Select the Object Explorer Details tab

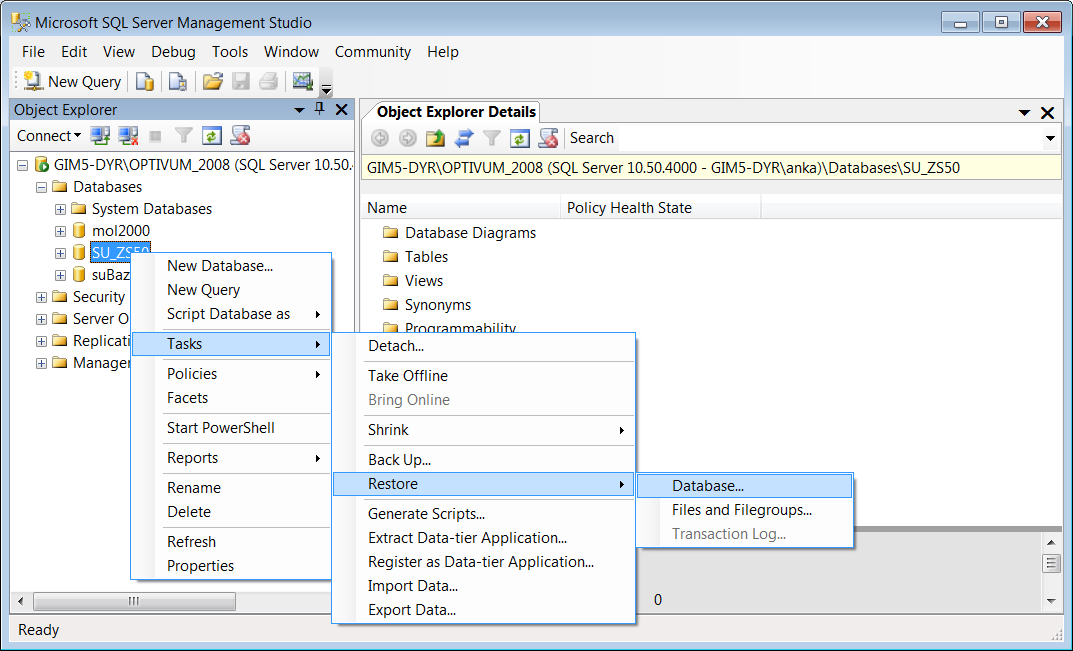tap(456, 112)
